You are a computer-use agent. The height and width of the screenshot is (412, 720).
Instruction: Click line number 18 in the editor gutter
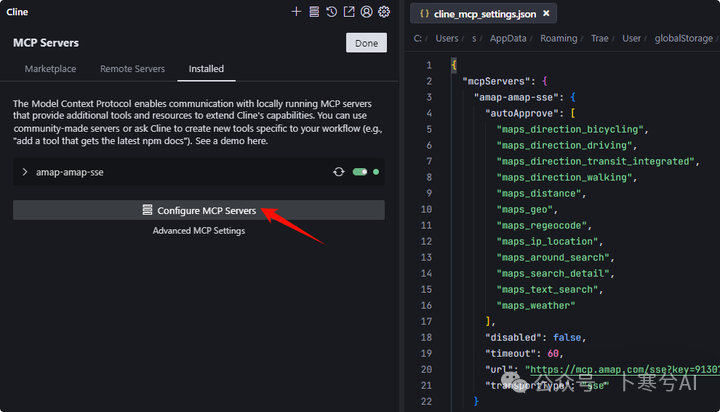click(x=426, y=338)
